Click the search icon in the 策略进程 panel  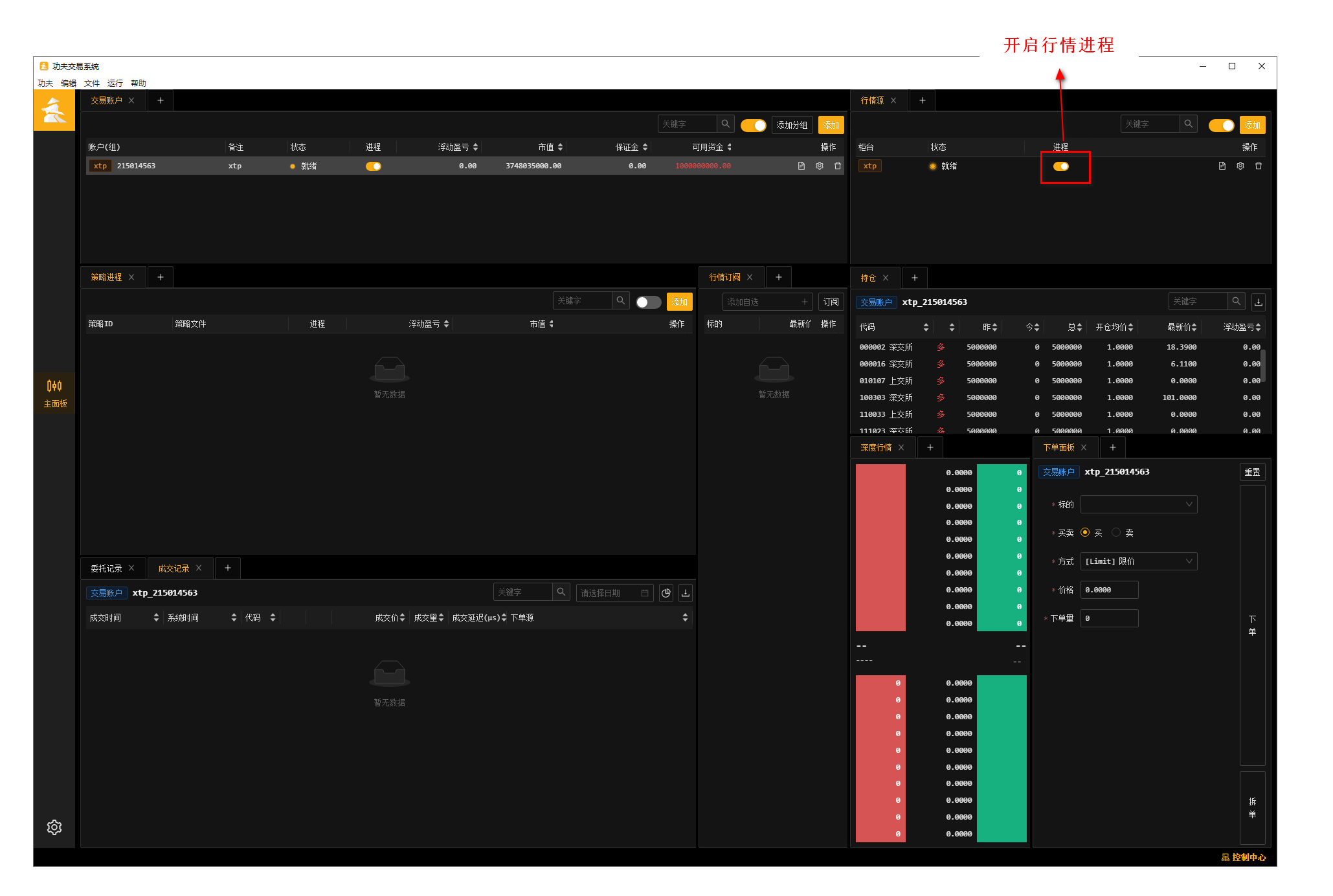(x=620, y=300)
